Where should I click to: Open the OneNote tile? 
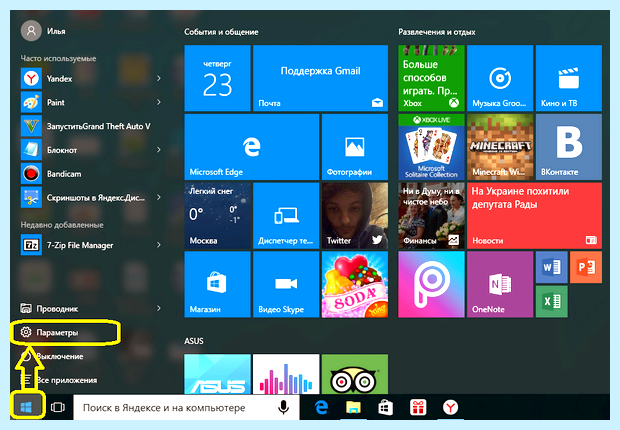(500, 284)
